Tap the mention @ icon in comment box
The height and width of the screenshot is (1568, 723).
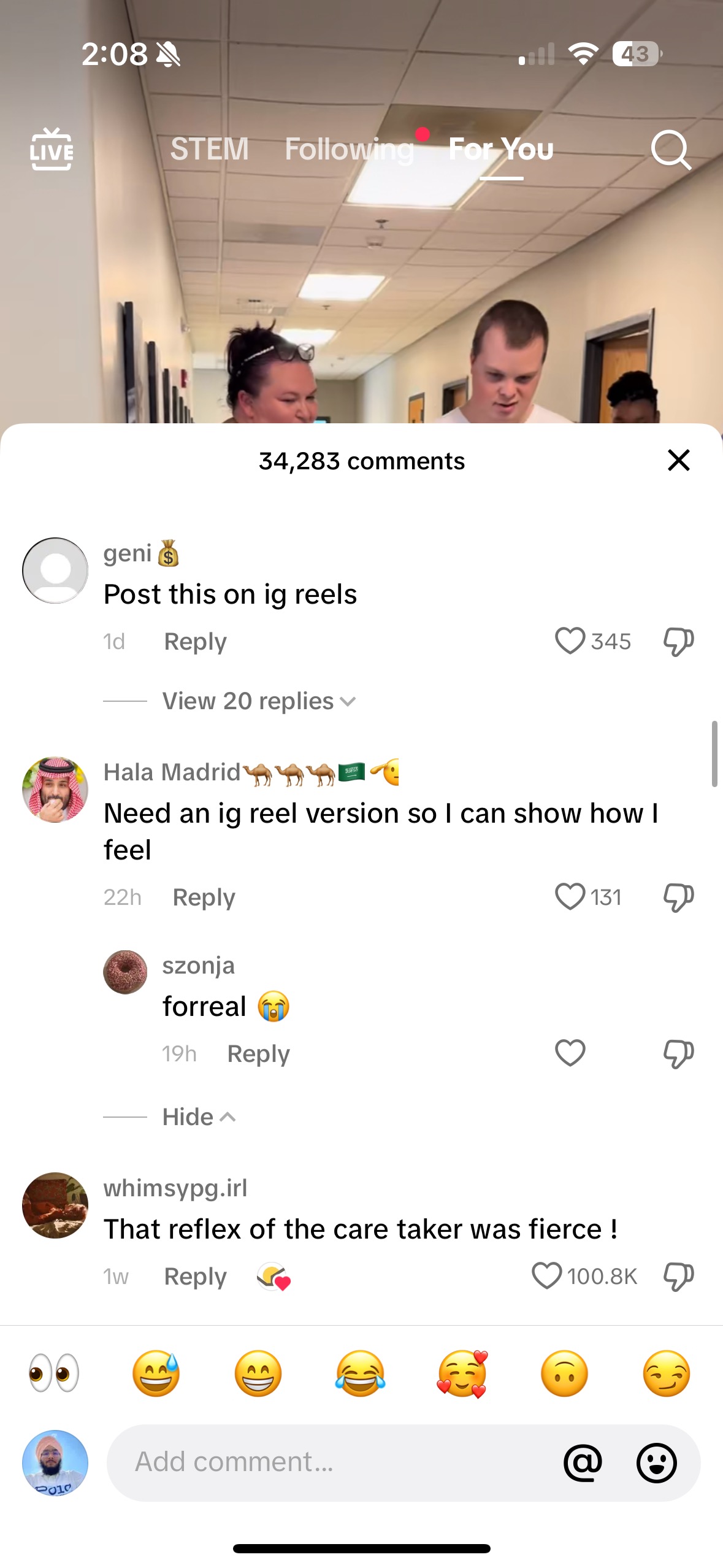click(583, 1462)
